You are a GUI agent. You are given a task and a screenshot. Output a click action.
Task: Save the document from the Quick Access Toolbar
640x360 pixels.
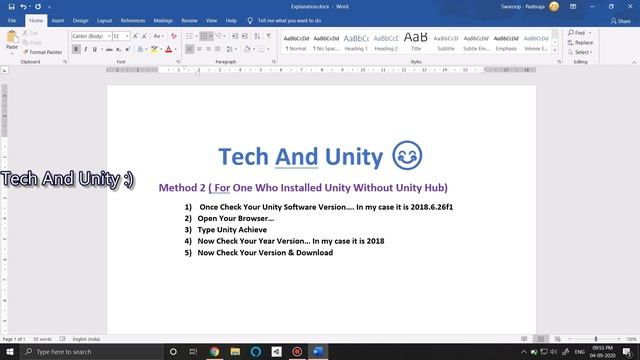(11, 7)
